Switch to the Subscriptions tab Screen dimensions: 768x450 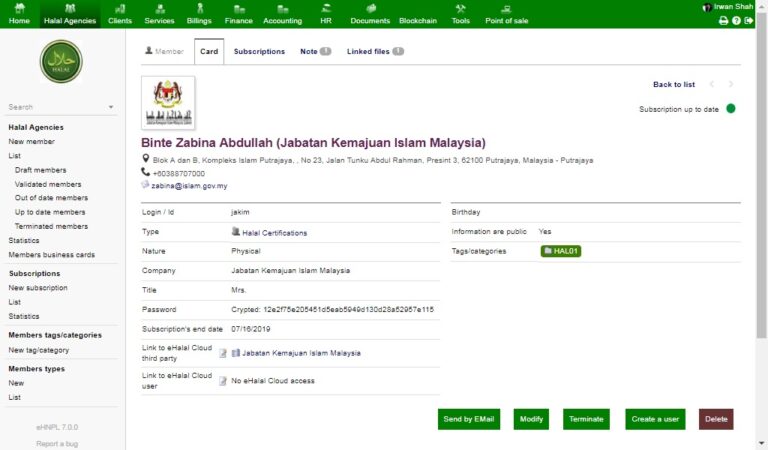click(x=259, y=51)
